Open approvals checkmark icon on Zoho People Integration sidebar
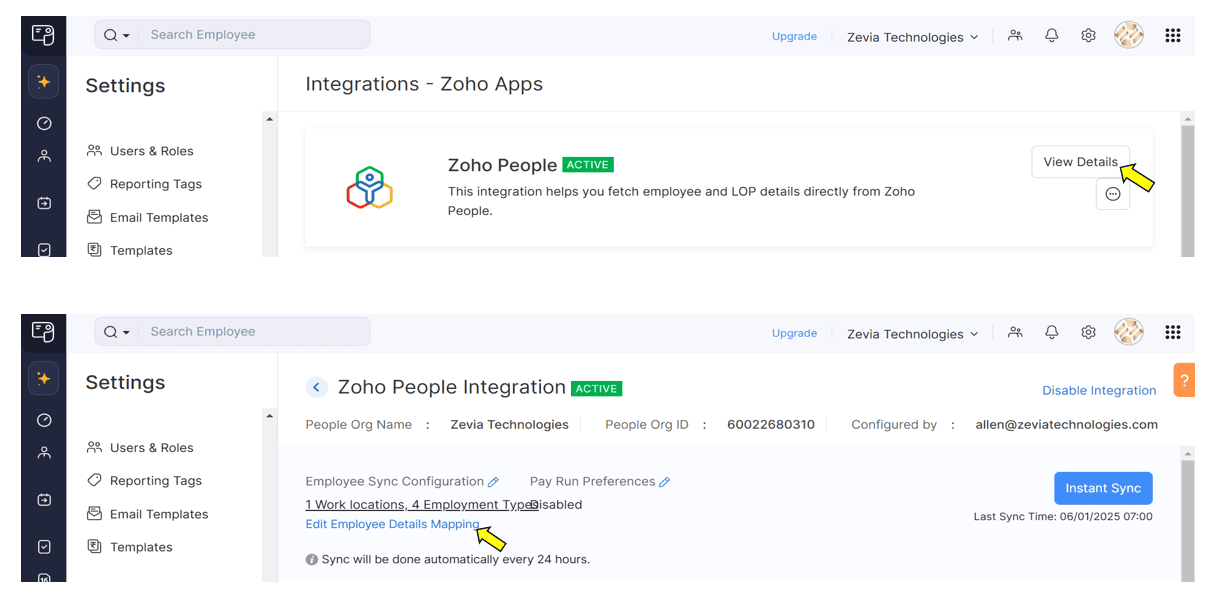The image size is (1224, 606). pyautogui.click(x=44, y=547)
